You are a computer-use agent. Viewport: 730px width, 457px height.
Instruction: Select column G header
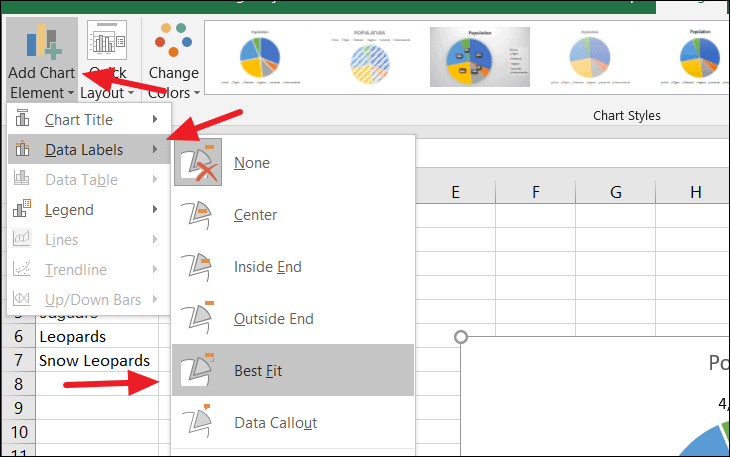click(615, 192)
